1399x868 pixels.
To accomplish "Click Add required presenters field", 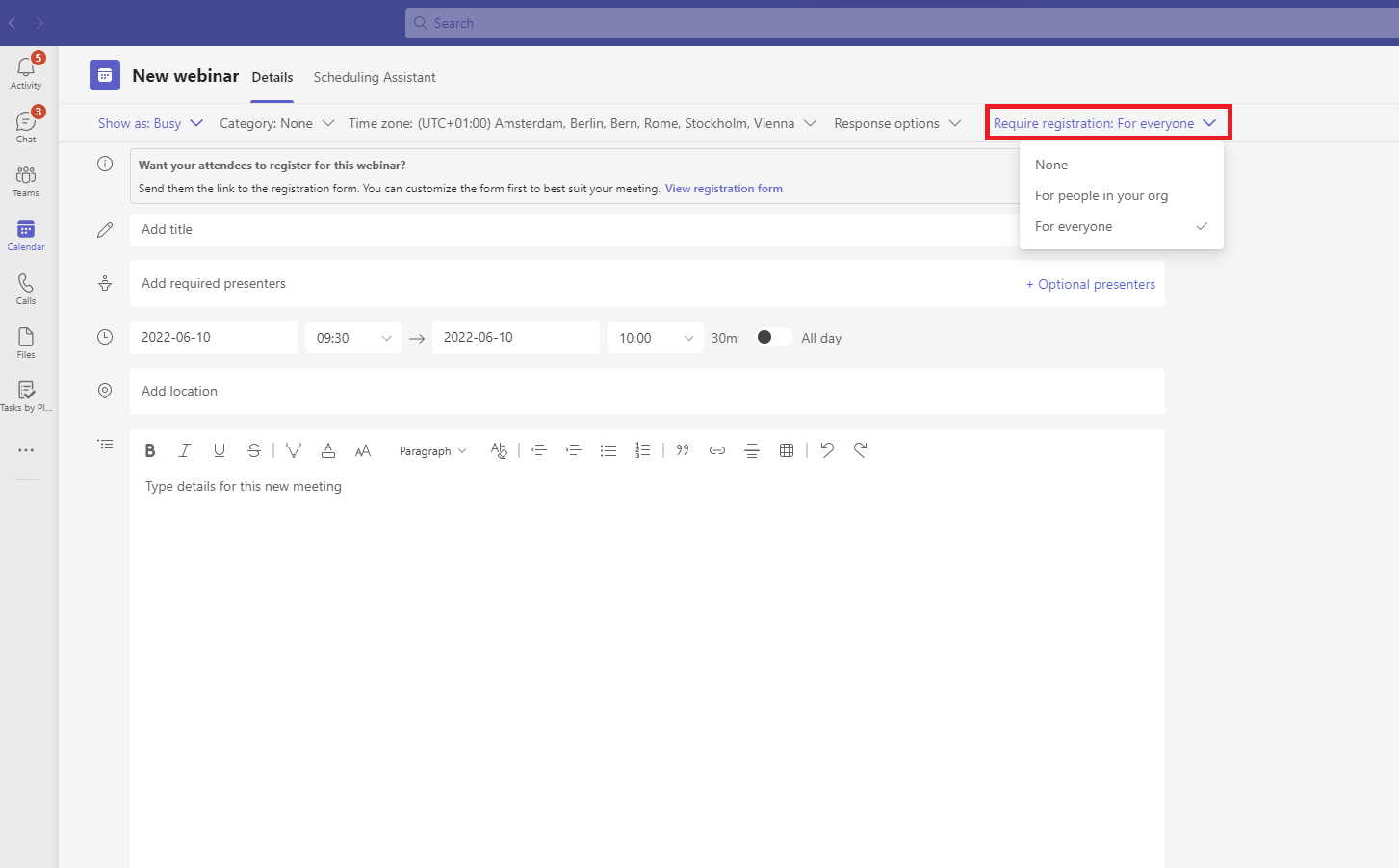I will point(573,283).
